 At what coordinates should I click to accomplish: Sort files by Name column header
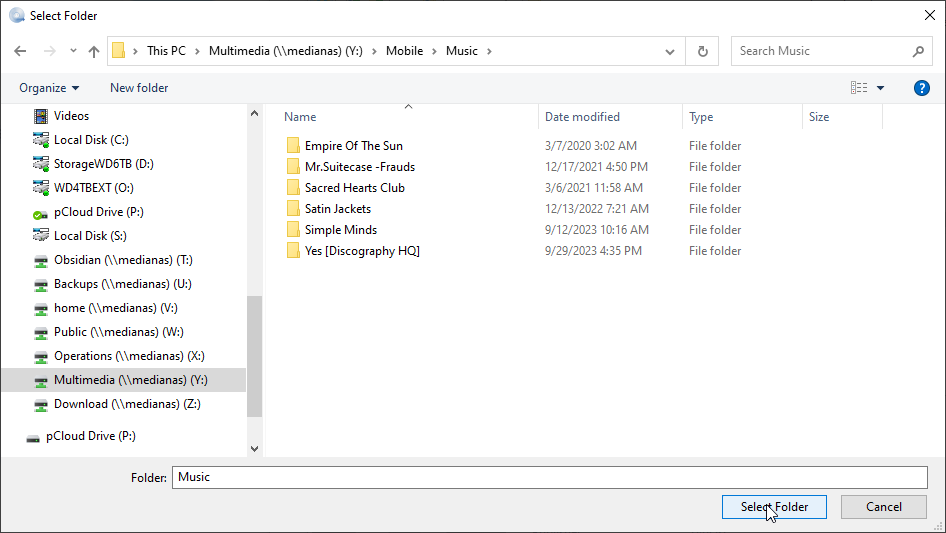tap(301, 117)
